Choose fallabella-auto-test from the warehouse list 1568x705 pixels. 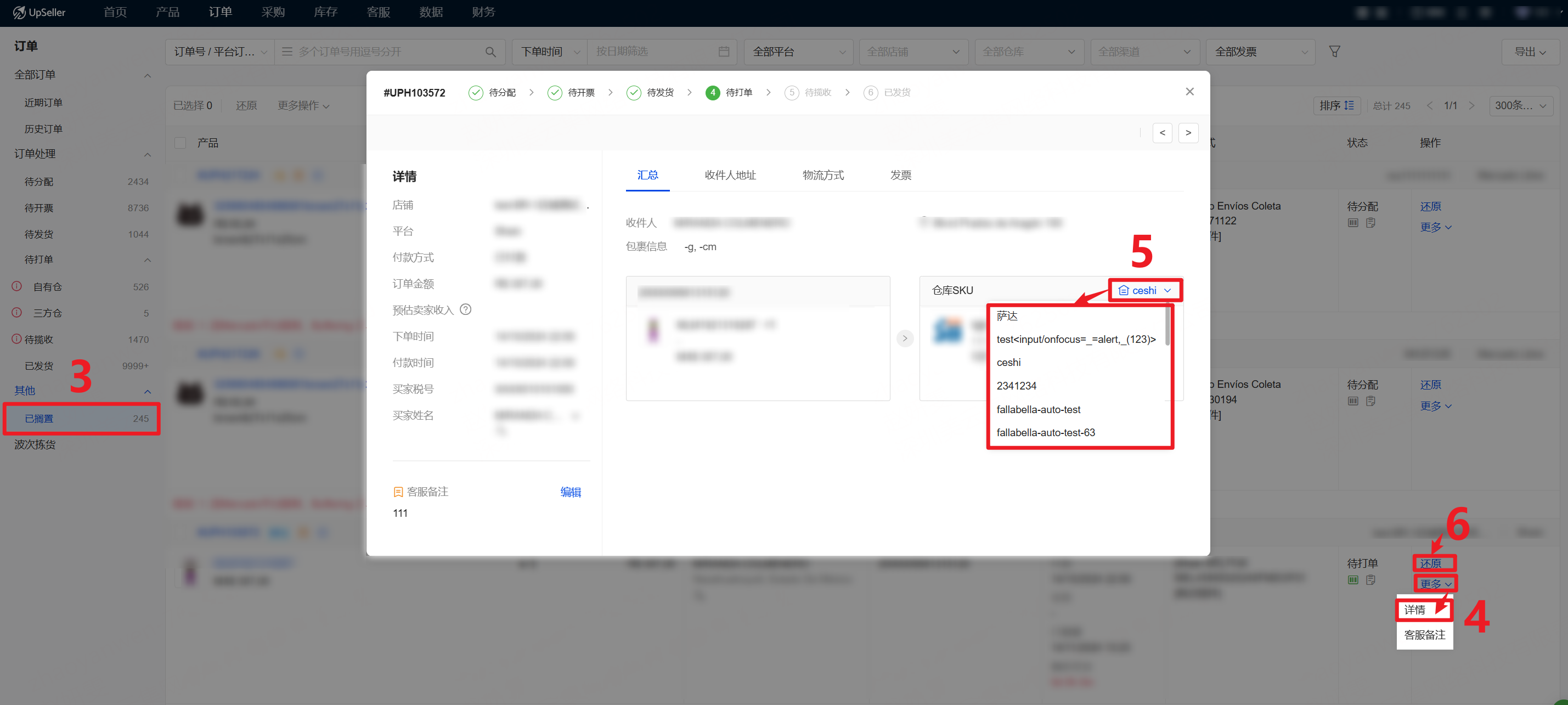pyautogui.click(x=1038, y=409)
